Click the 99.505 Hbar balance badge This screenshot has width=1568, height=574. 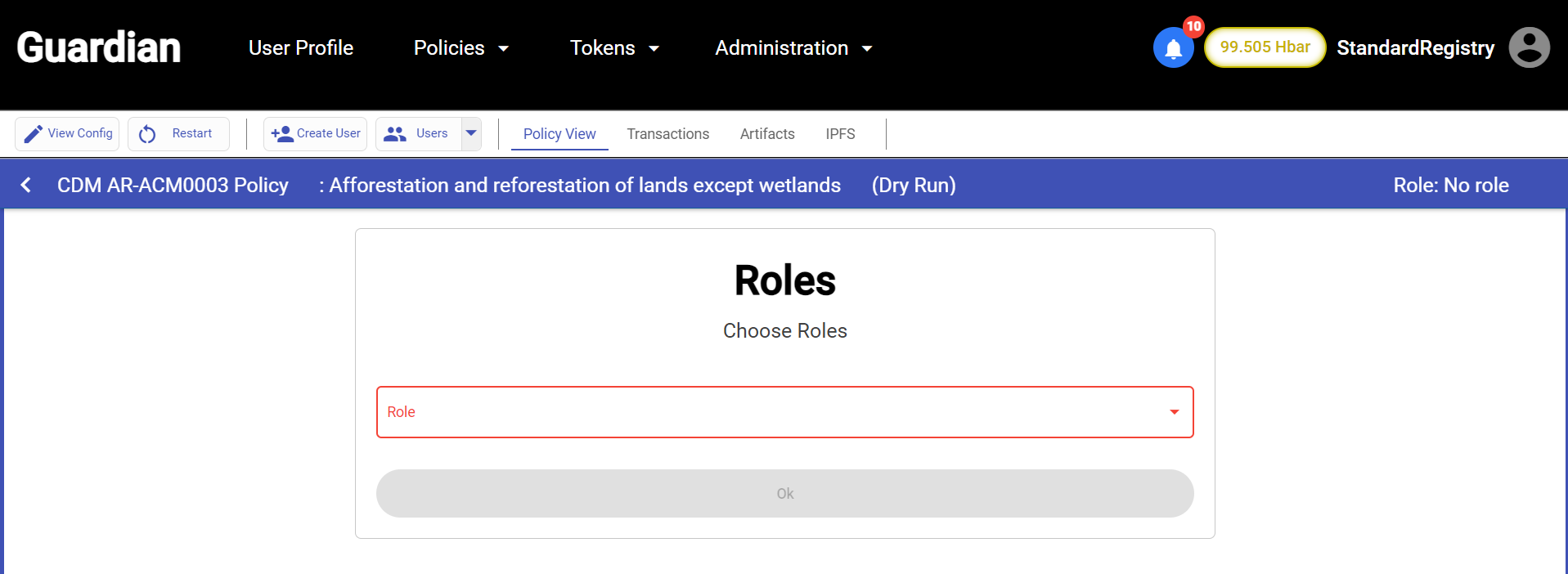click(1265, 47)
